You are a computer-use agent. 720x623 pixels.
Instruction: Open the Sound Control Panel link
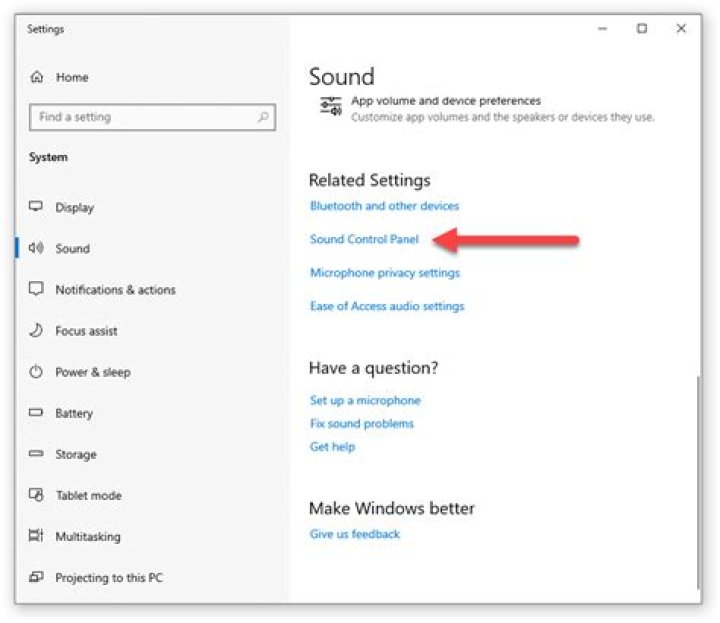(364, 239)
